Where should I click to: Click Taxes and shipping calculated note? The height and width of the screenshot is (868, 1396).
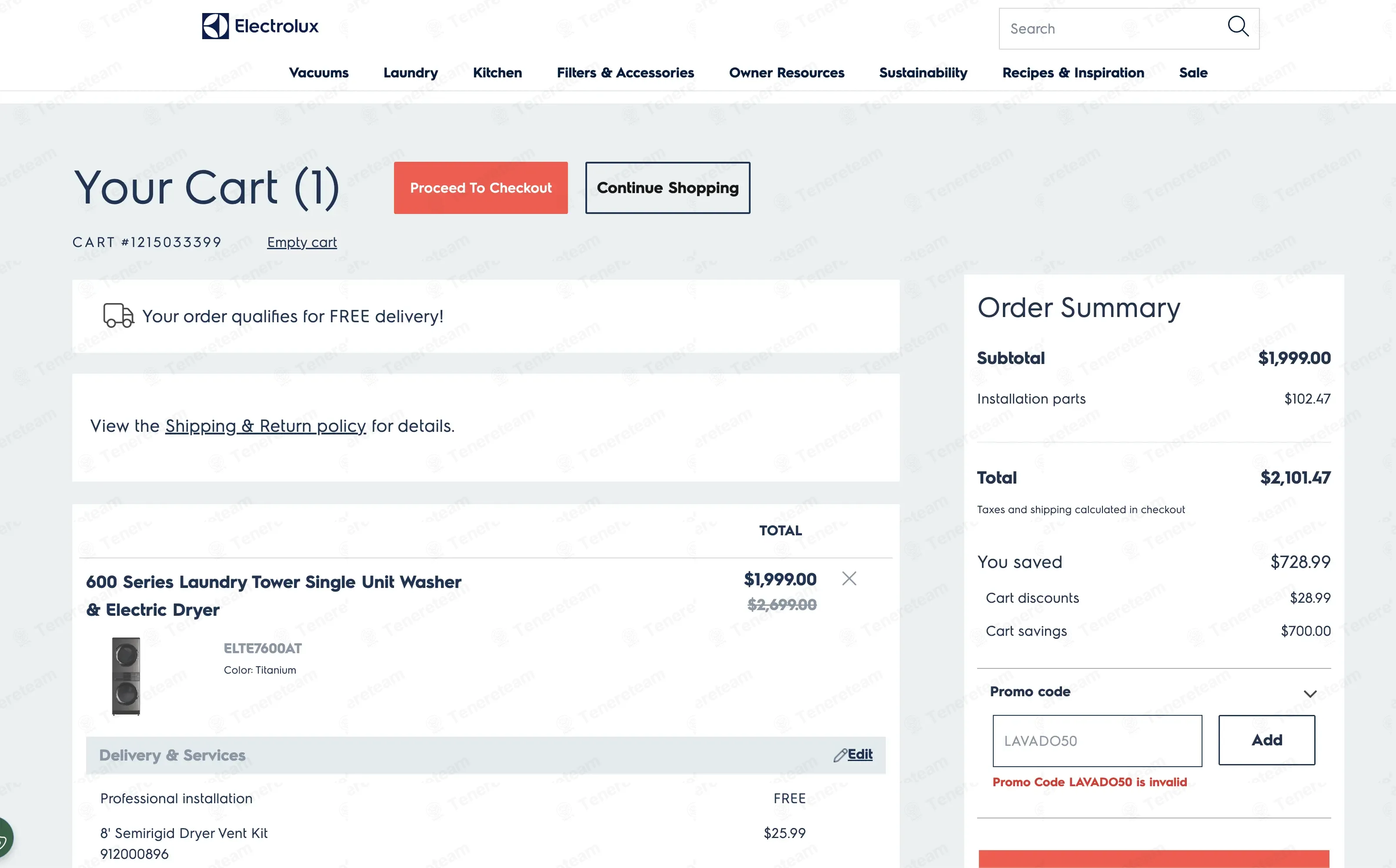[x=1080, y=510]
